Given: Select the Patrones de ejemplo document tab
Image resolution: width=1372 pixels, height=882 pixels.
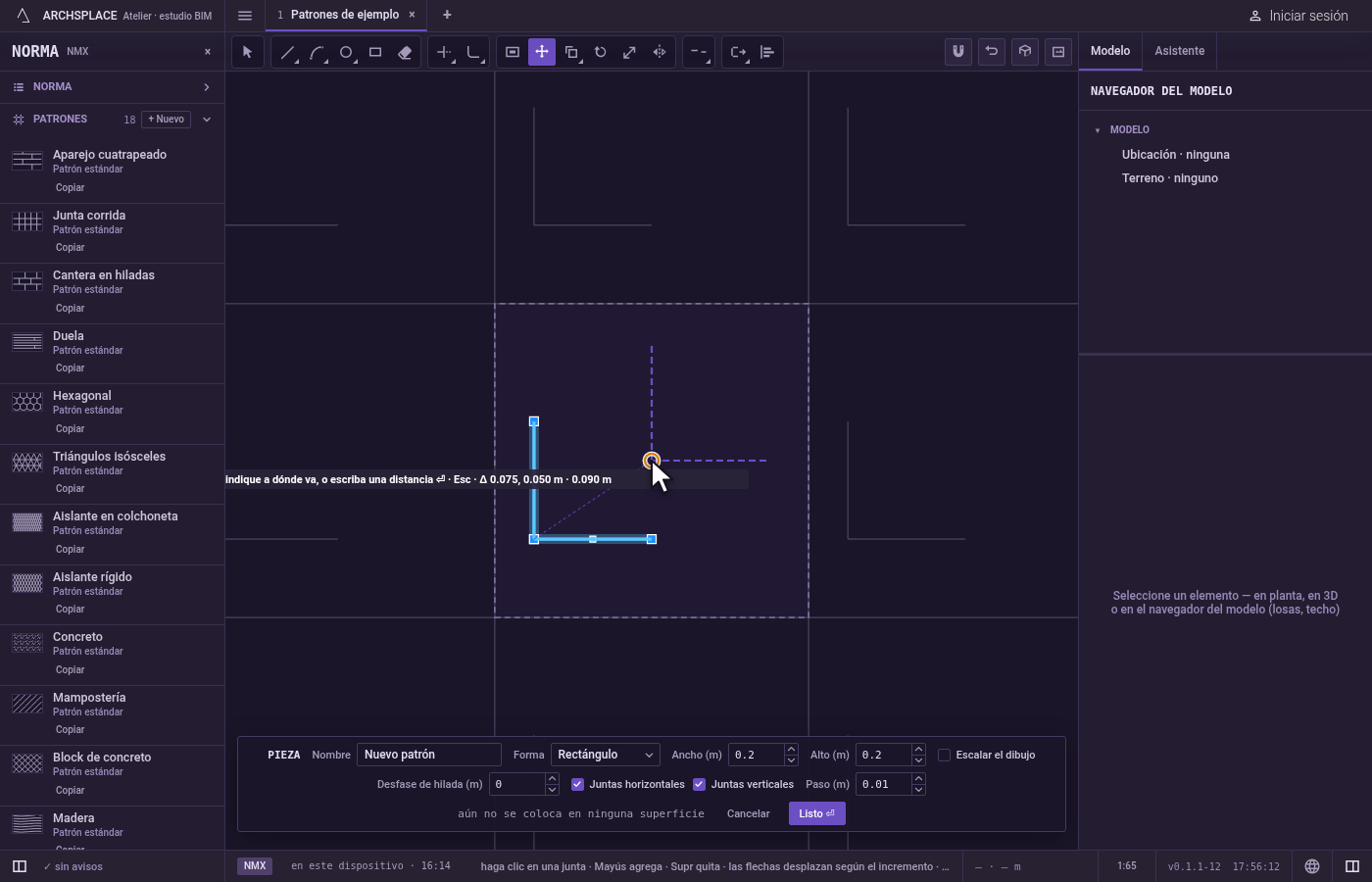Looking at the screenshot, I should pyautogui.click(x=345, y=15).
